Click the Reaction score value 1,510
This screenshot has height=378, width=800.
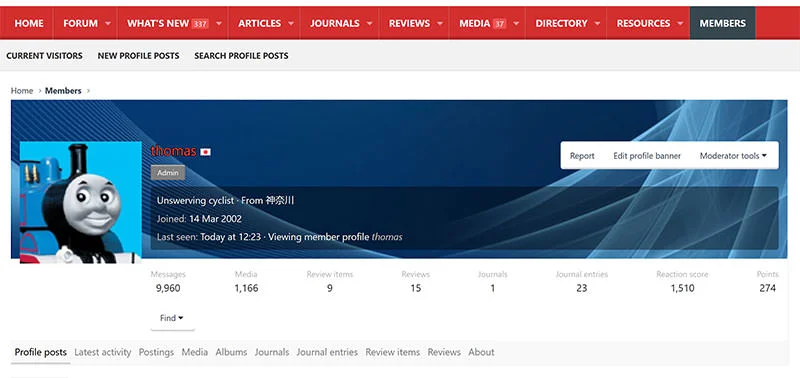682,288
